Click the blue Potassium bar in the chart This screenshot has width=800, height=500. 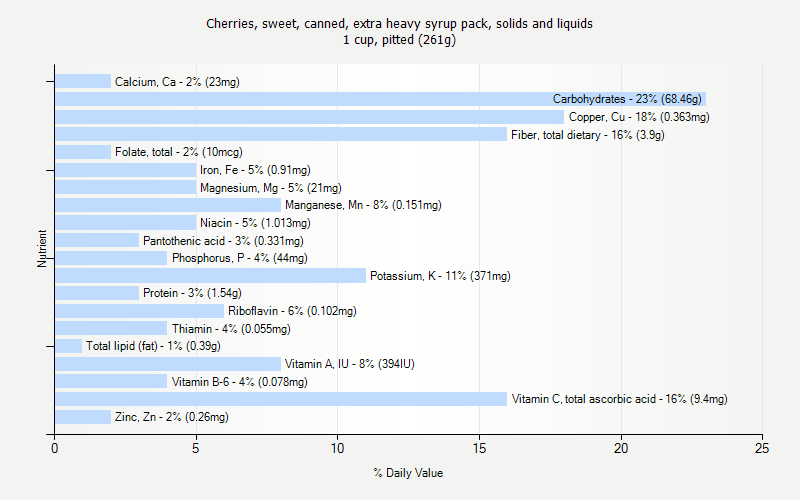(x=210, y=276)
